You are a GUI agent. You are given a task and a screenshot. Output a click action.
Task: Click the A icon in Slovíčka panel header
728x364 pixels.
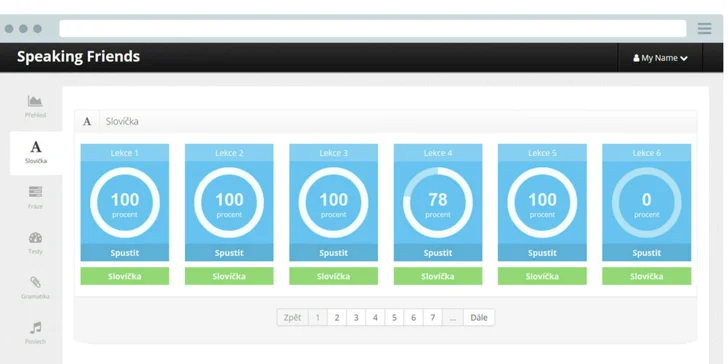click(x=87, y=122)
